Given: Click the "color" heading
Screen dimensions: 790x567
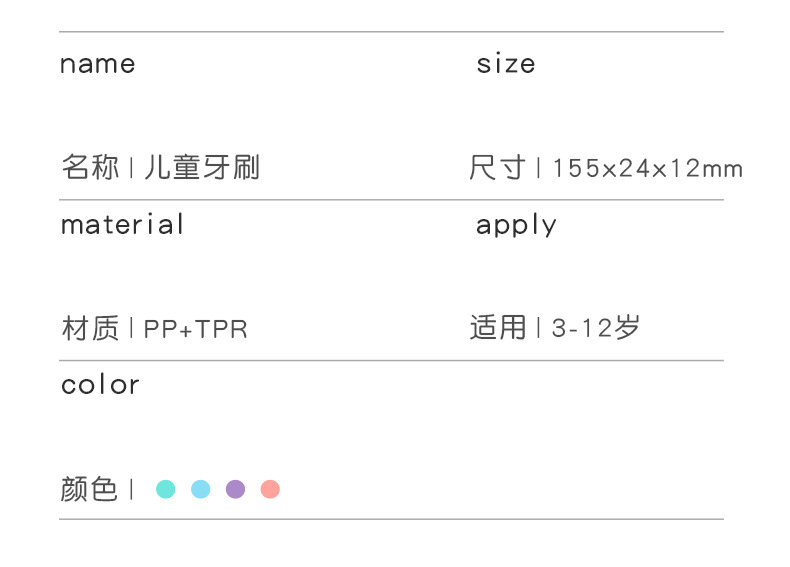Looking at the screenshot, I should (100, 385).
